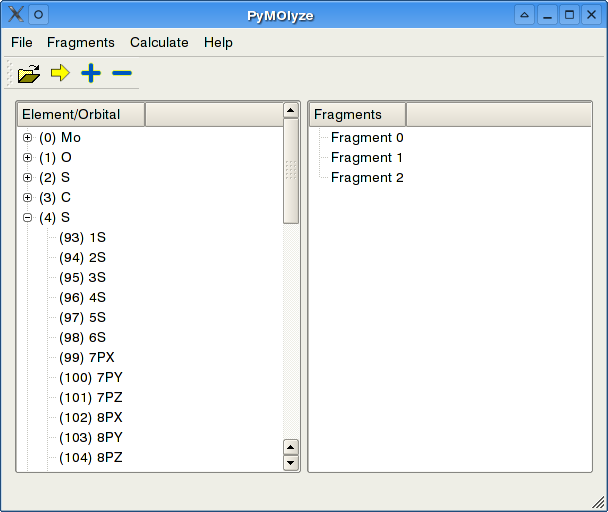Open the File menu
Image resolution: width=608 pixels, height=512 pixels.
(22, 42)
